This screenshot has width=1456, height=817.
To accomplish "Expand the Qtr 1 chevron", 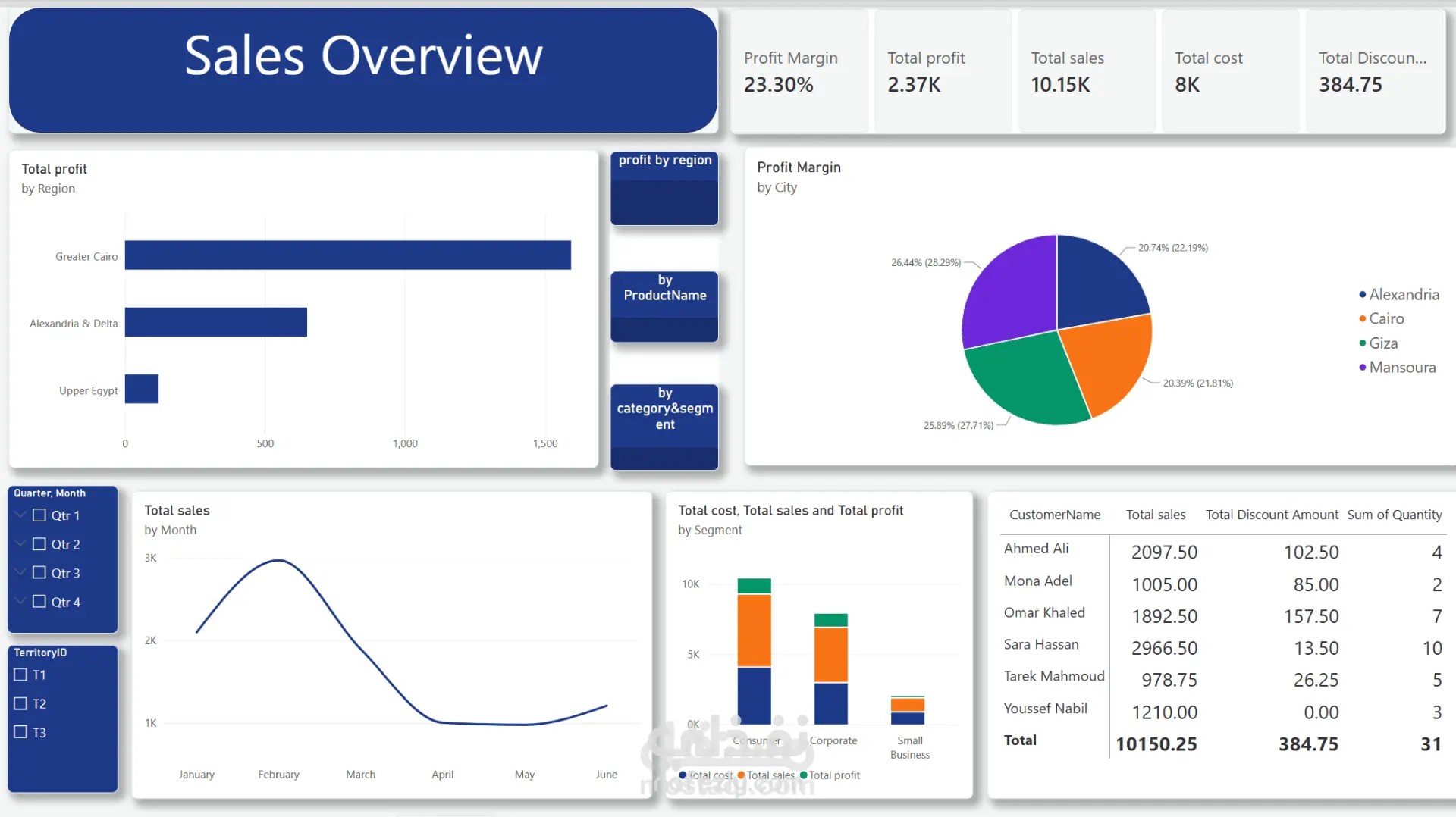I will pyautogui.click(x=20, y=515).
